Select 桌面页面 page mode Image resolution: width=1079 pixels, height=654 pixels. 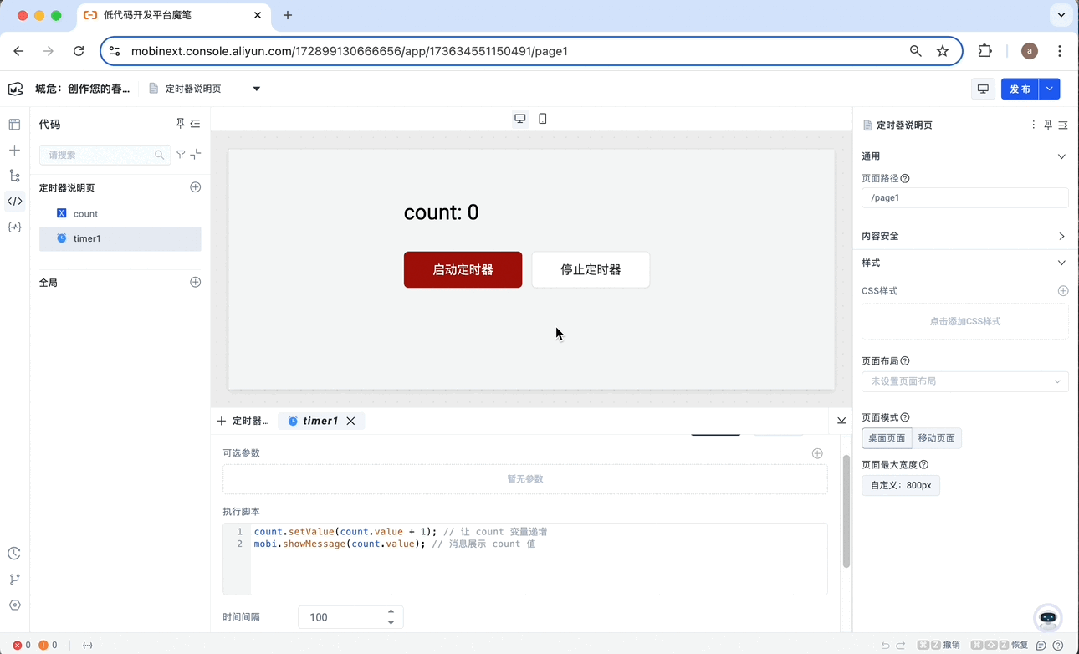pos(887,438)
